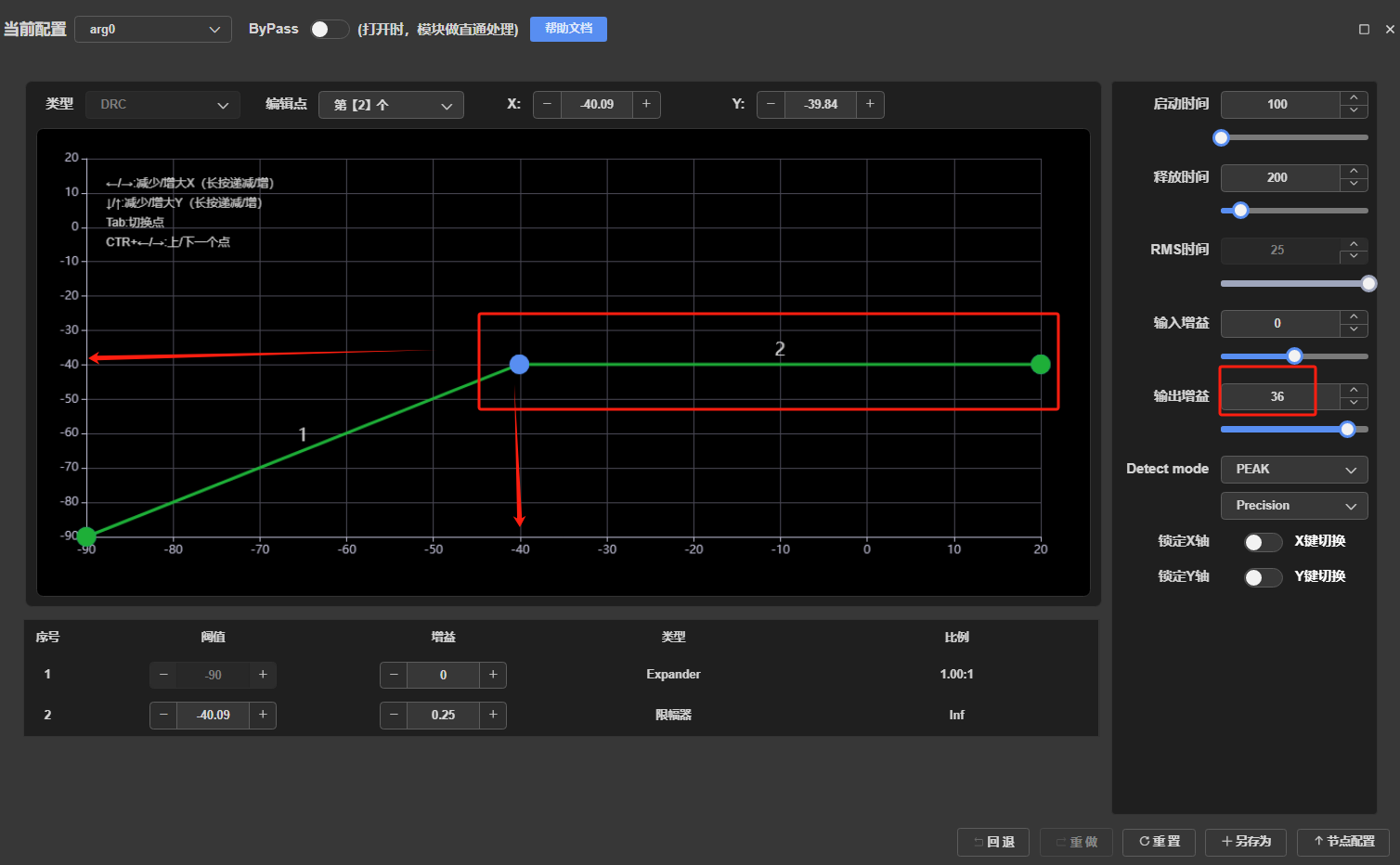Click the 输出增益 slider handle
The image size is (1400, 865).
(1347, 429)
